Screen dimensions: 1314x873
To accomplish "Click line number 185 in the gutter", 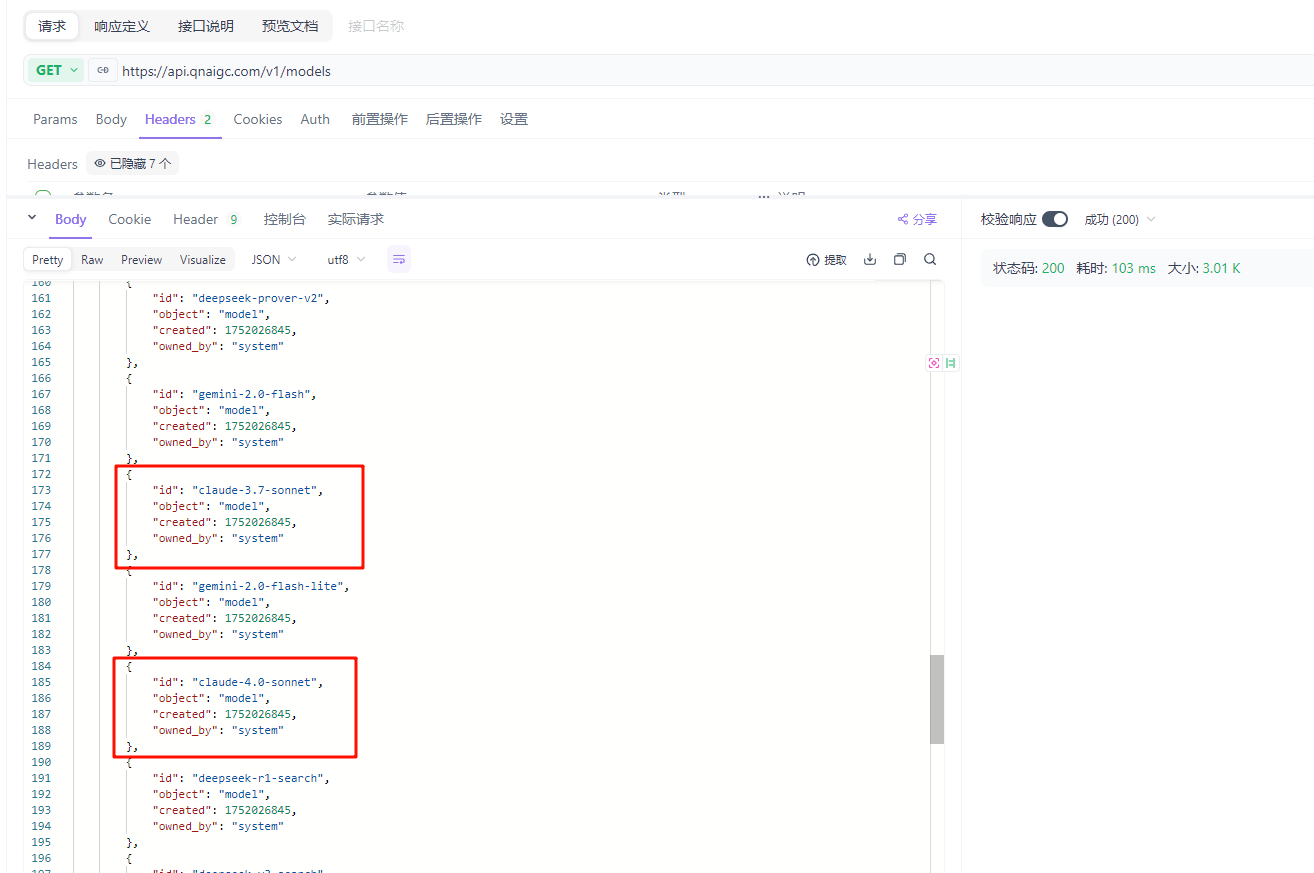I will 41,682.
